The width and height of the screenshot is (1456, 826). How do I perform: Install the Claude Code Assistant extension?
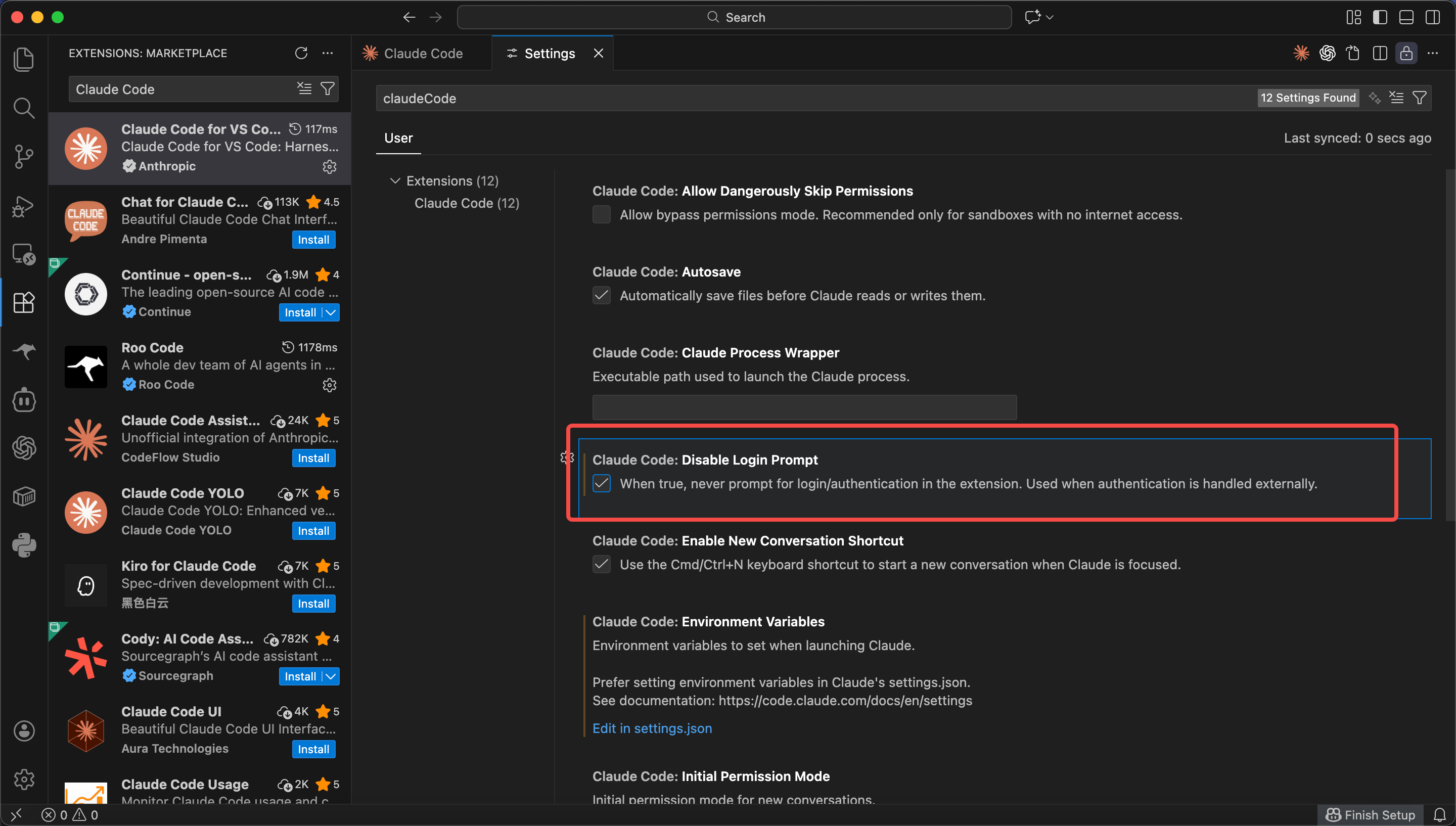[313, 458]
